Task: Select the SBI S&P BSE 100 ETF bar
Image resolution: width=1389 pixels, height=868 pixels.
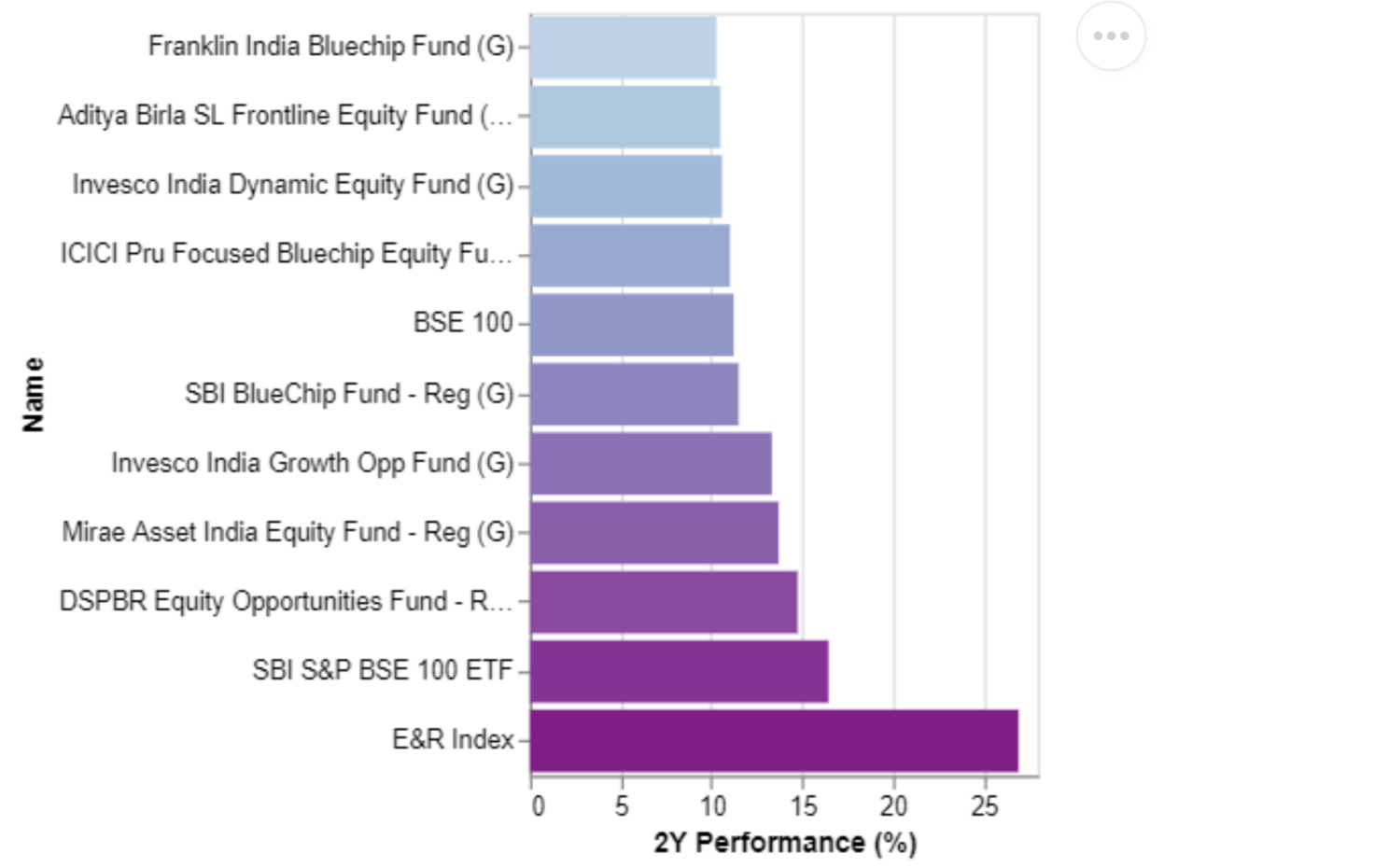Action: 679,671
